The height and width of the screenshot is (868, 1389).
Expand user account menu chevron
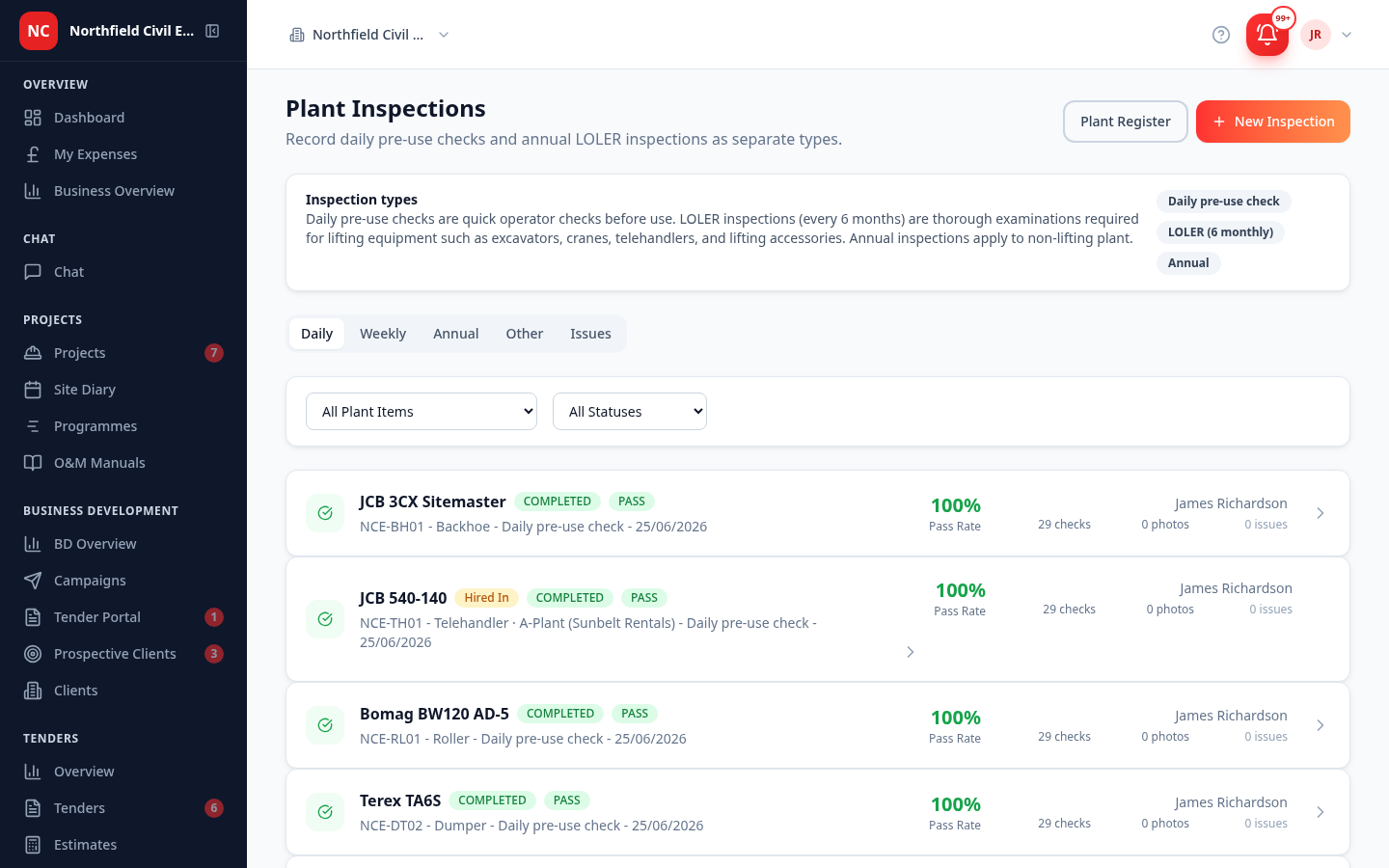[1347, 35]
